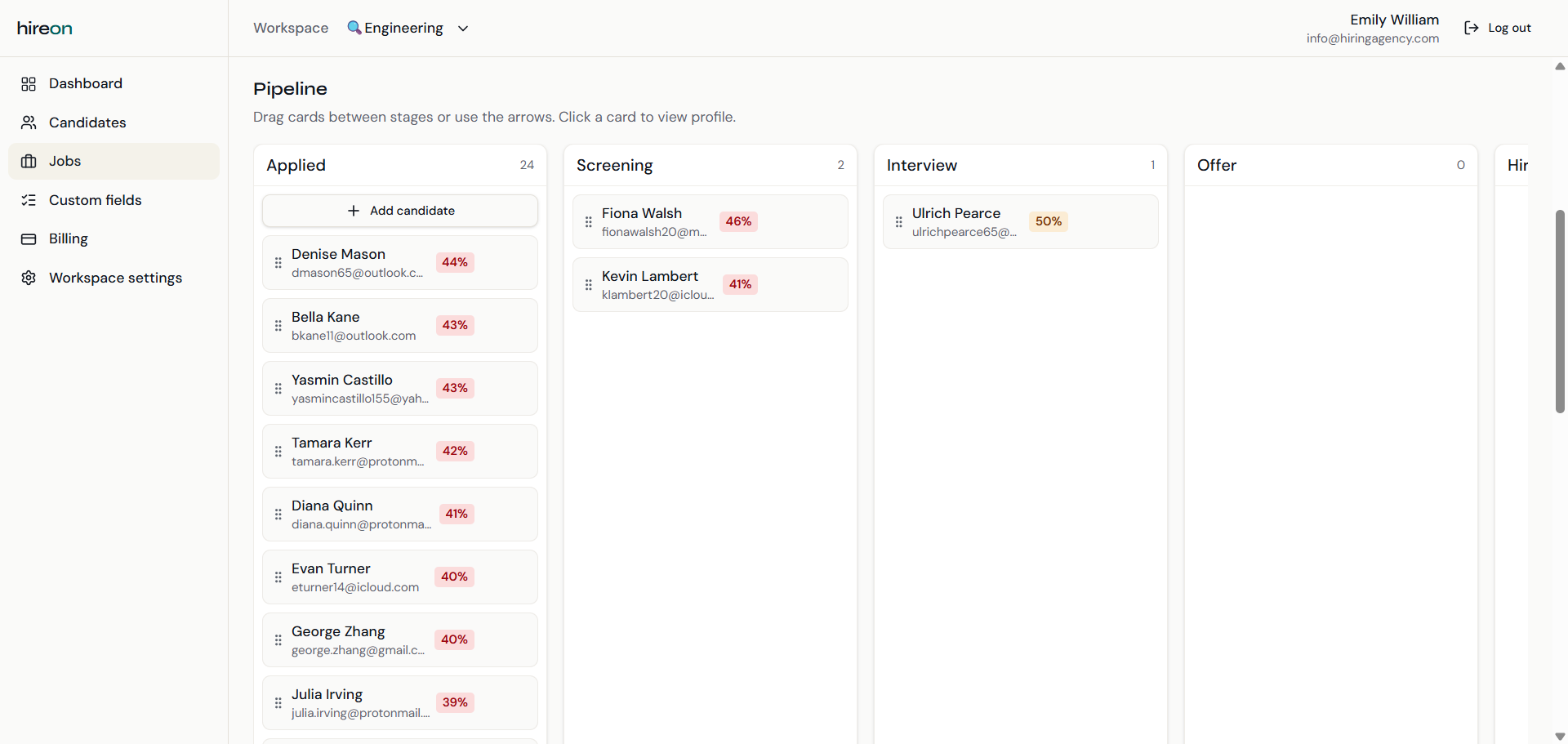Click the Billing card icon
The image size is (1568, 744).
point(29,238)
